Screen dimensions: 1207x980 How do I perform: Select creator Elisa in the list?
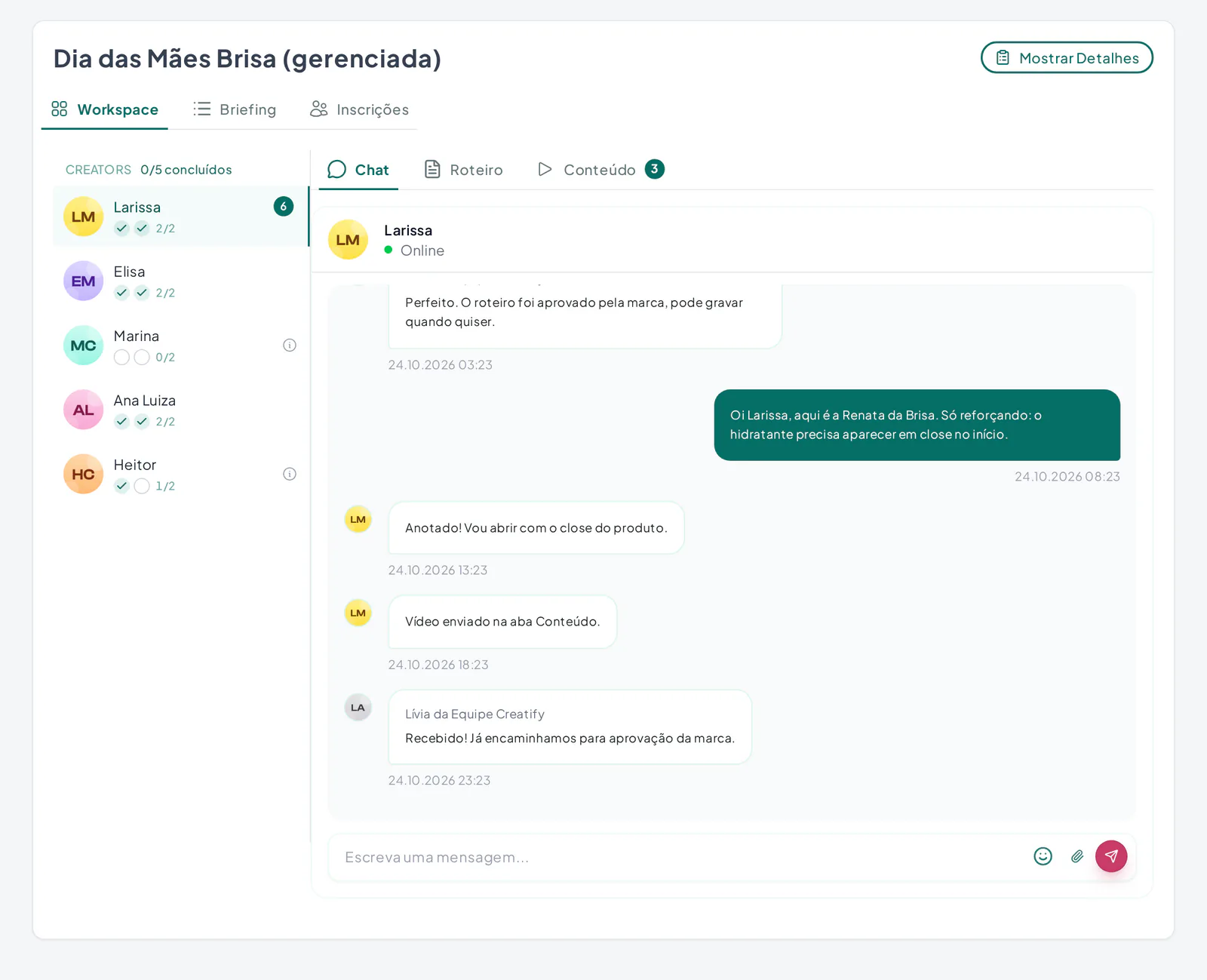pyautogui.click(x=181, y=281)
